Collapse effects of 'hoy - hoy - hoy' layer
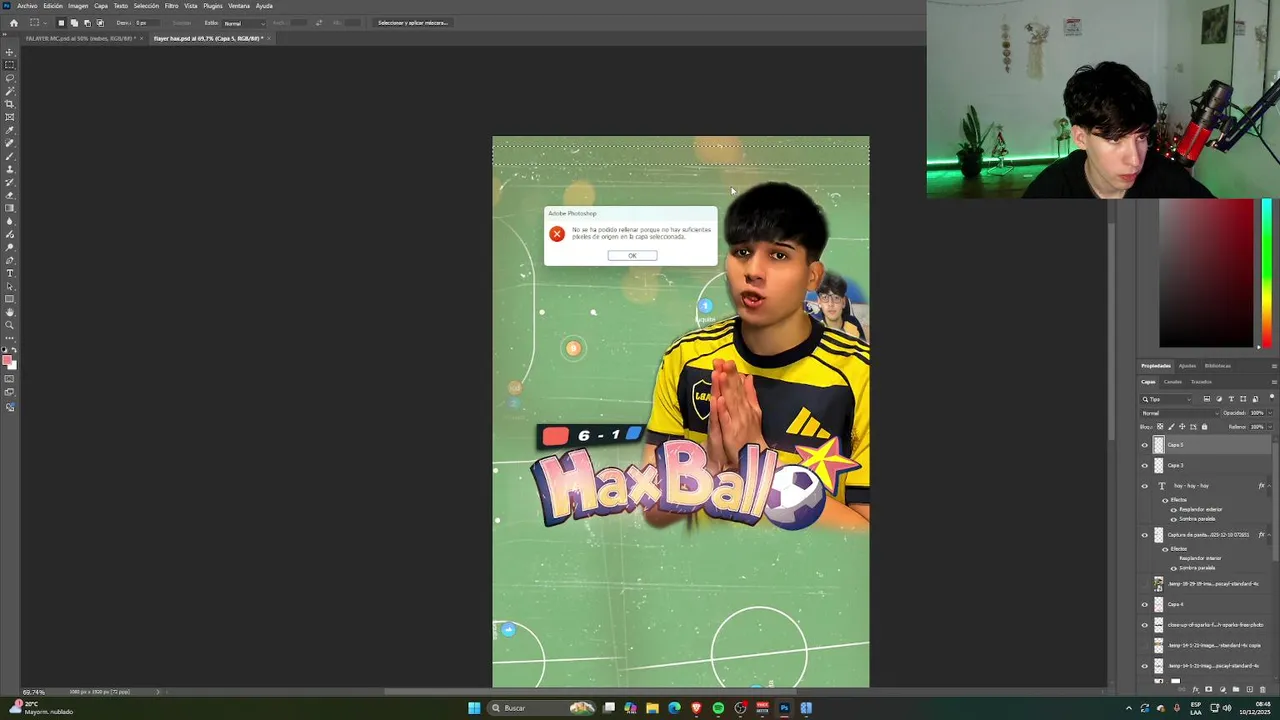The width and height of the screenshot is (1280, 720). tap(1271, 486)
